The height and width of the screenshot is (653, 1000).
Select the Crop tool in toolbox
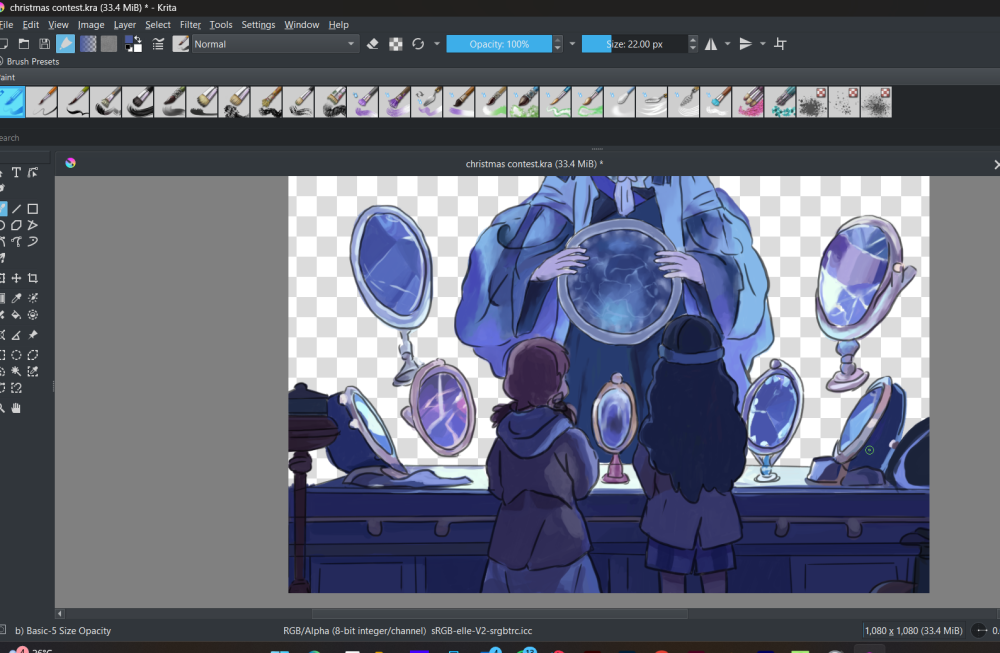click(33, 278)
